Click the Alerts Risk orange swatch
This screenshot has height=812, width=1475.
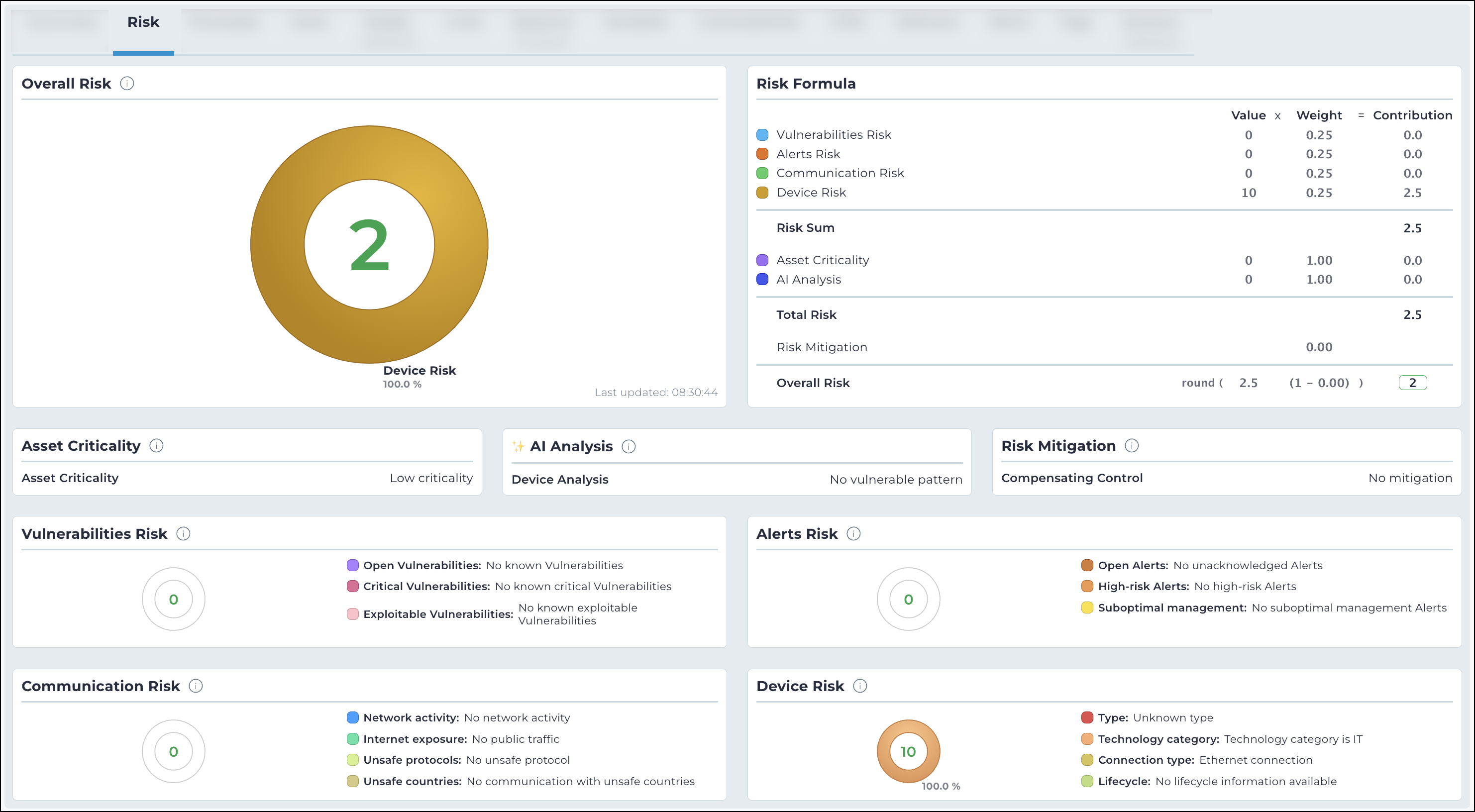[762, 154]
